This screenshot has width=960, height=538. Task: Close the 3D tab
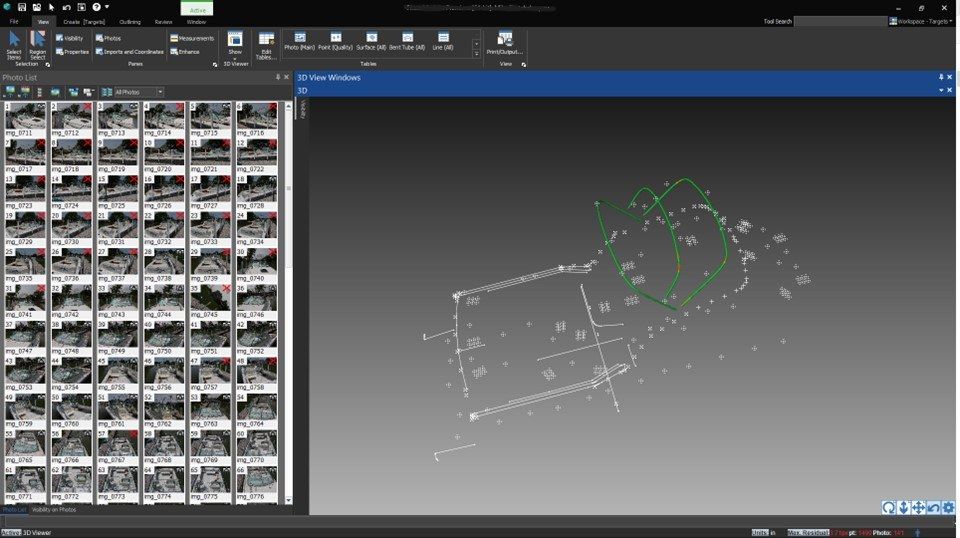point(950,90)
